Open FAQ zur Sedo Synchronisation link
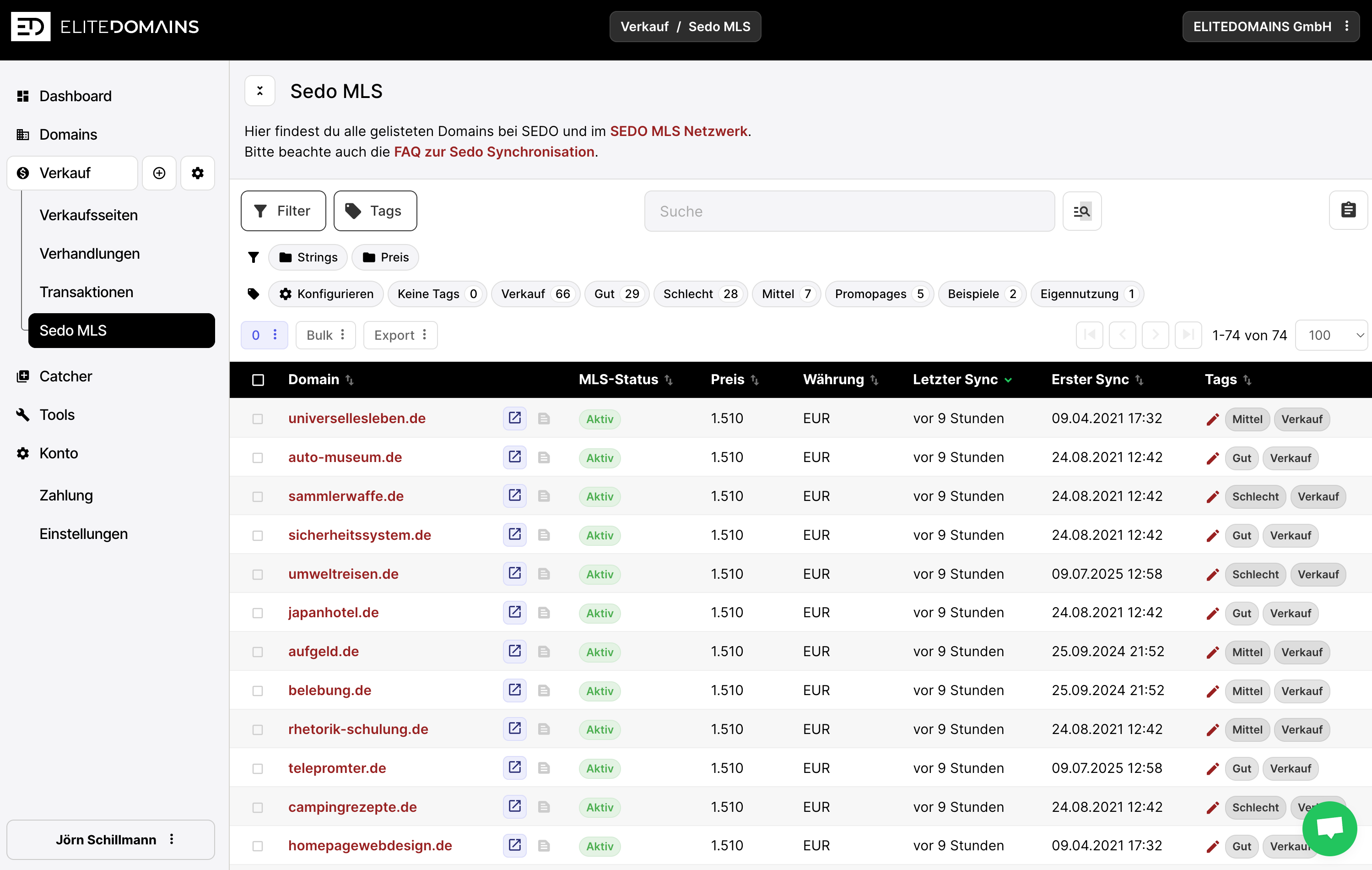This screenshot has height=870, width=1372. [x=494, y=152]
